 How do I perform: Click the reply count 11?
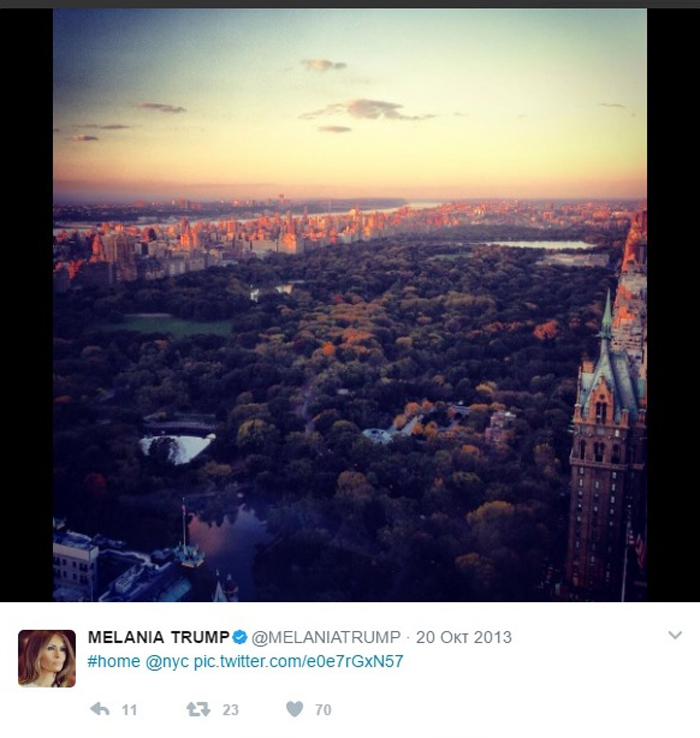point(129,710)
